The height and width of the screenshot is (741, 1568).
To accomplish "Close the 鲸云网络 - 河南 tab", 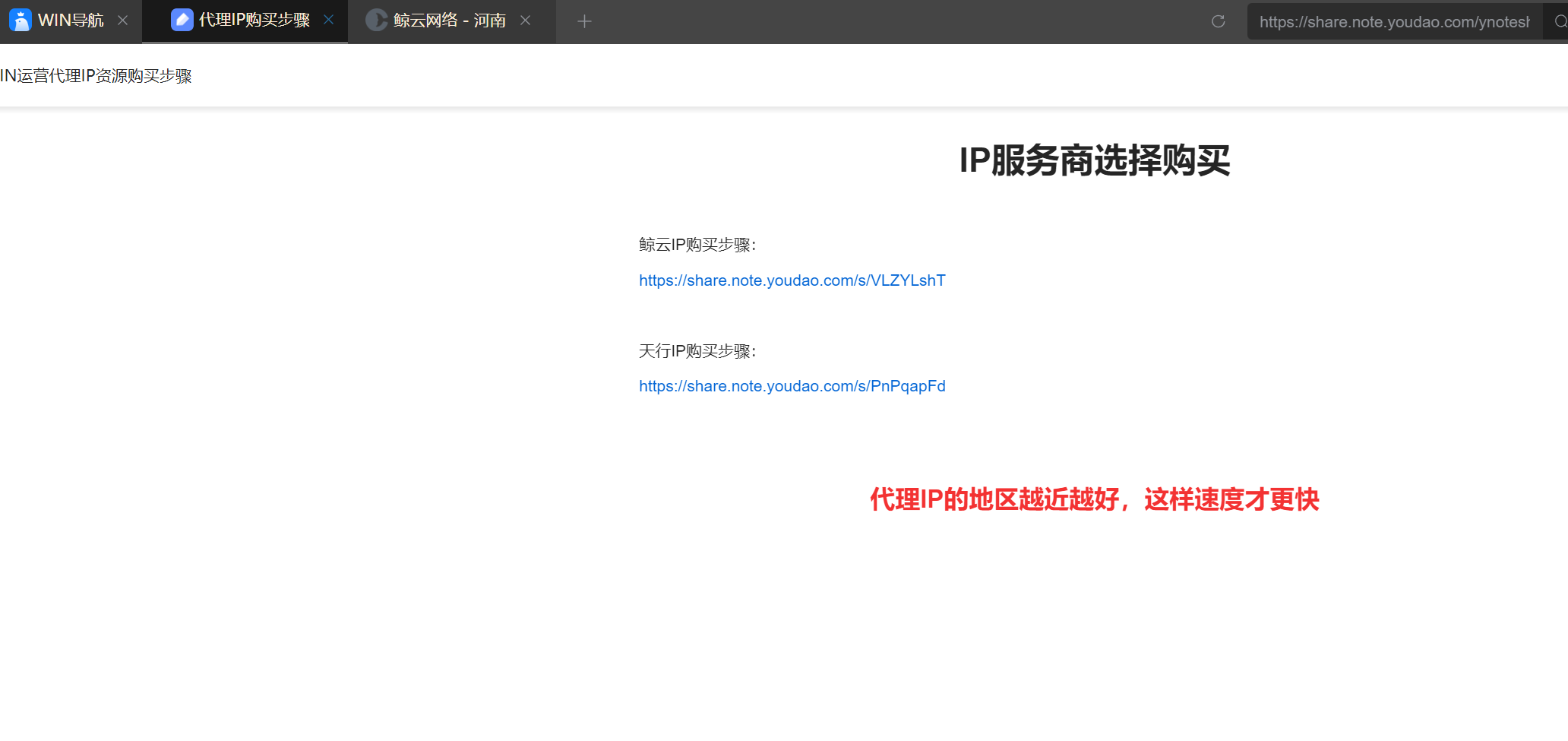I will tap(525, 21).
